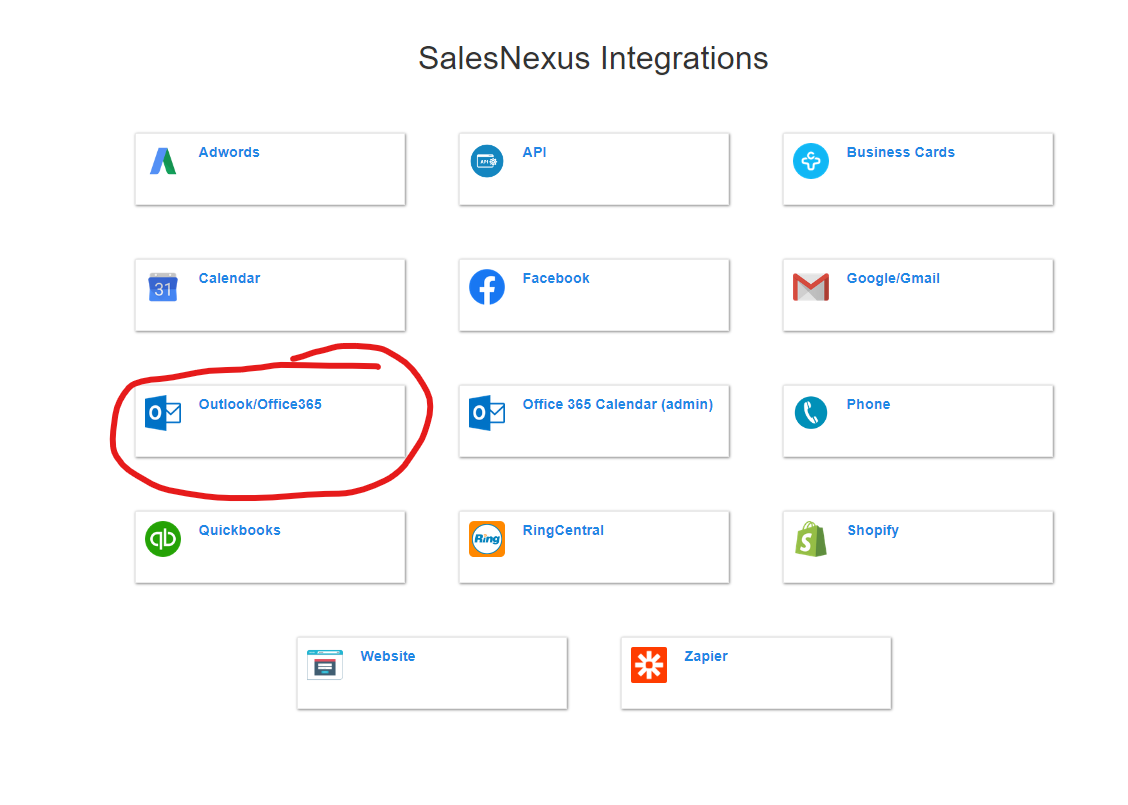Click the Zapier asterisk icon
1128x805 pixels.
coord(649,665)
